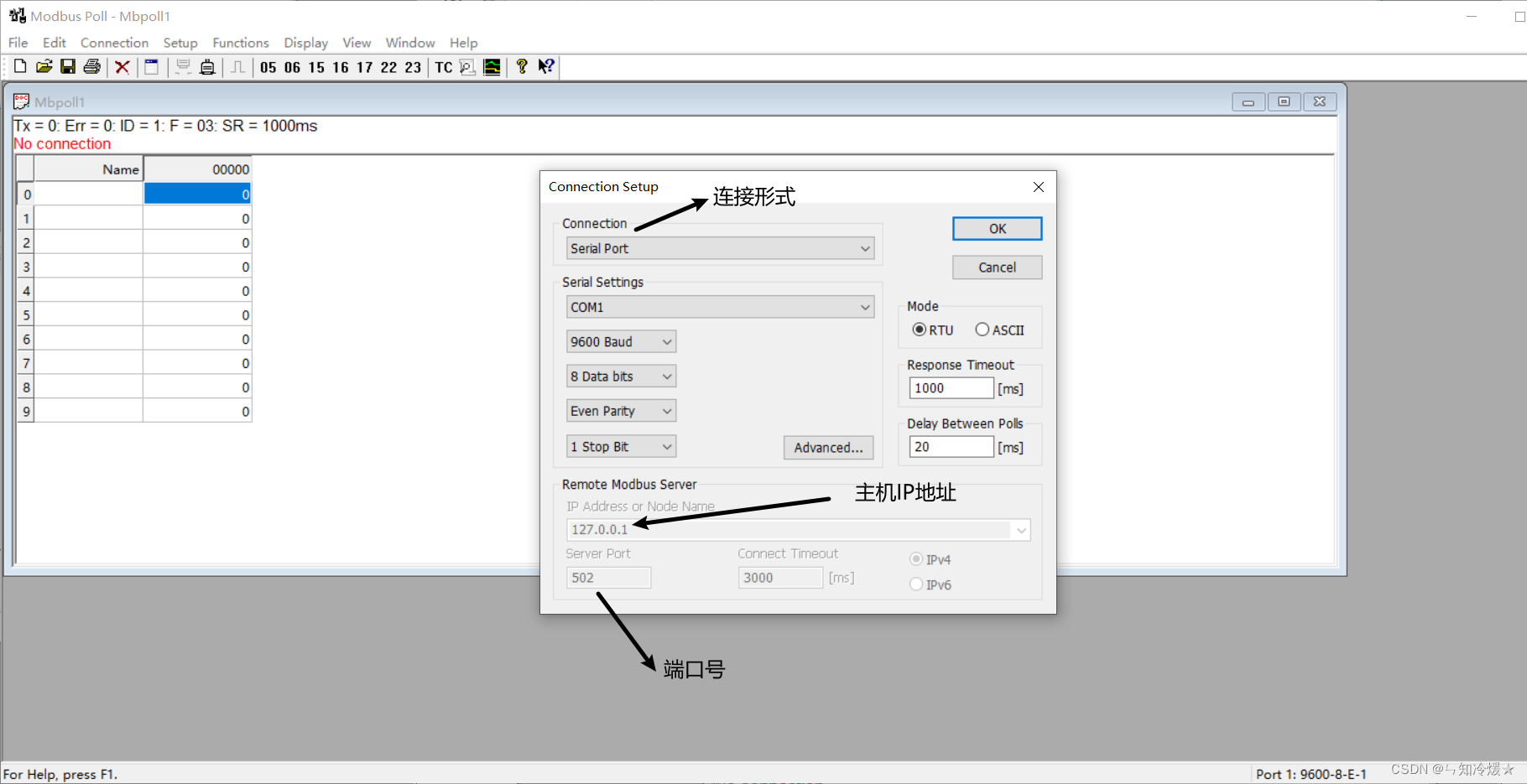Click the Modbus Poll app title icon
The height and width of the screenshot is (784, 1527).
pyautogui.click(x=18, y=16)
